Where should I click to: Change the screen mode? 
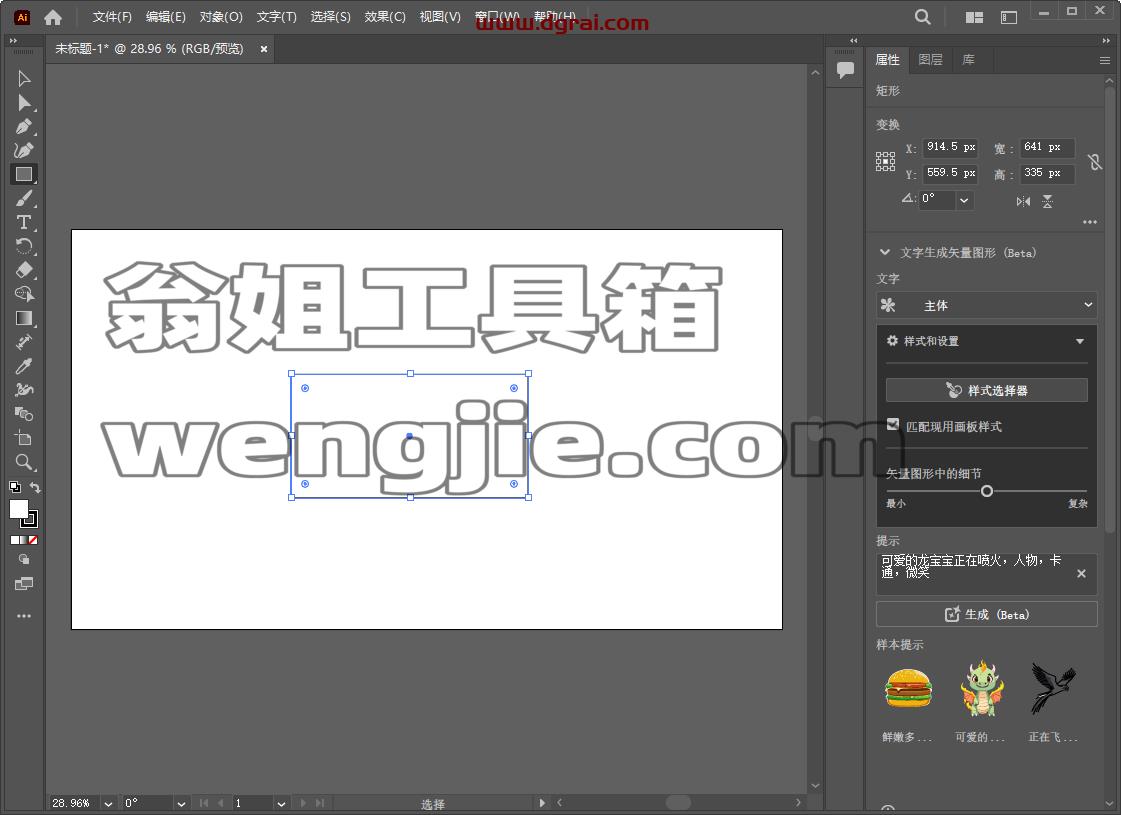coord(24,583)
